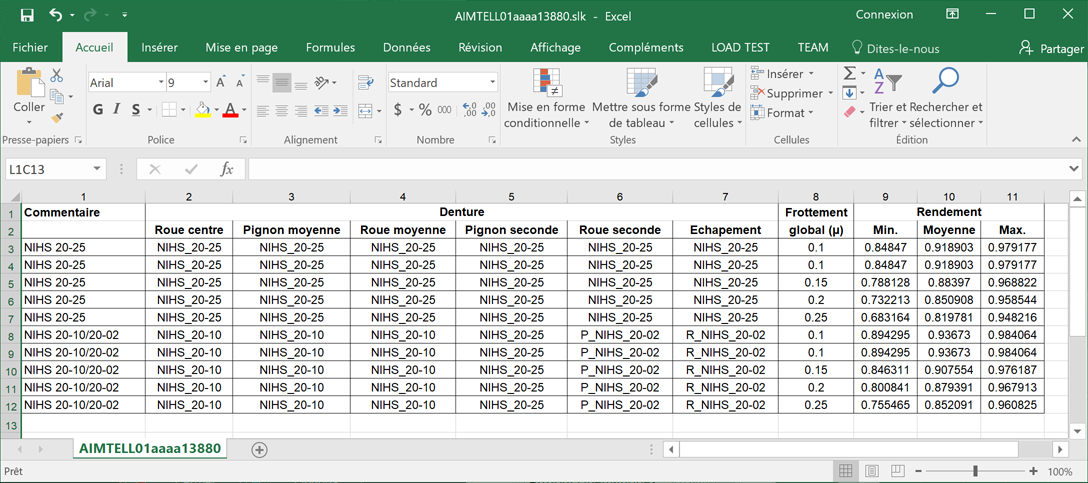Viewport: 1088px width, 483px height.
Task: Toggle left horizontal alignment
Action: [262, 110]
